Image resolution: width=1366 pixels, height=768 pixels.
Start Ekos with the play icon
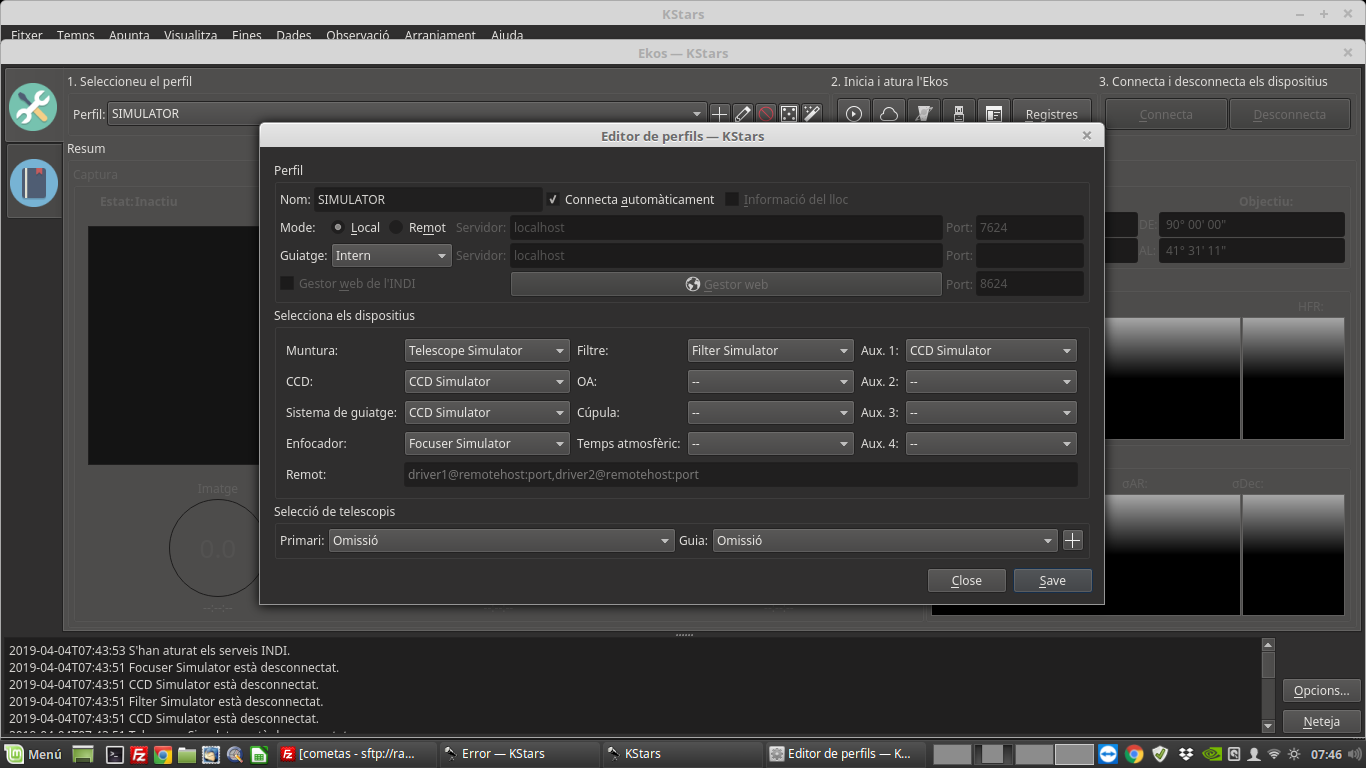(x=854, y=114)
